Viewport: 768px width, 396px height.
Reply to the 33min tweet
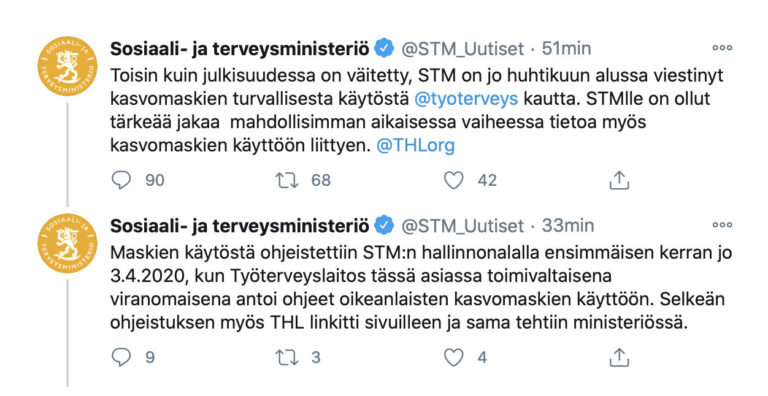coord(121,358)
